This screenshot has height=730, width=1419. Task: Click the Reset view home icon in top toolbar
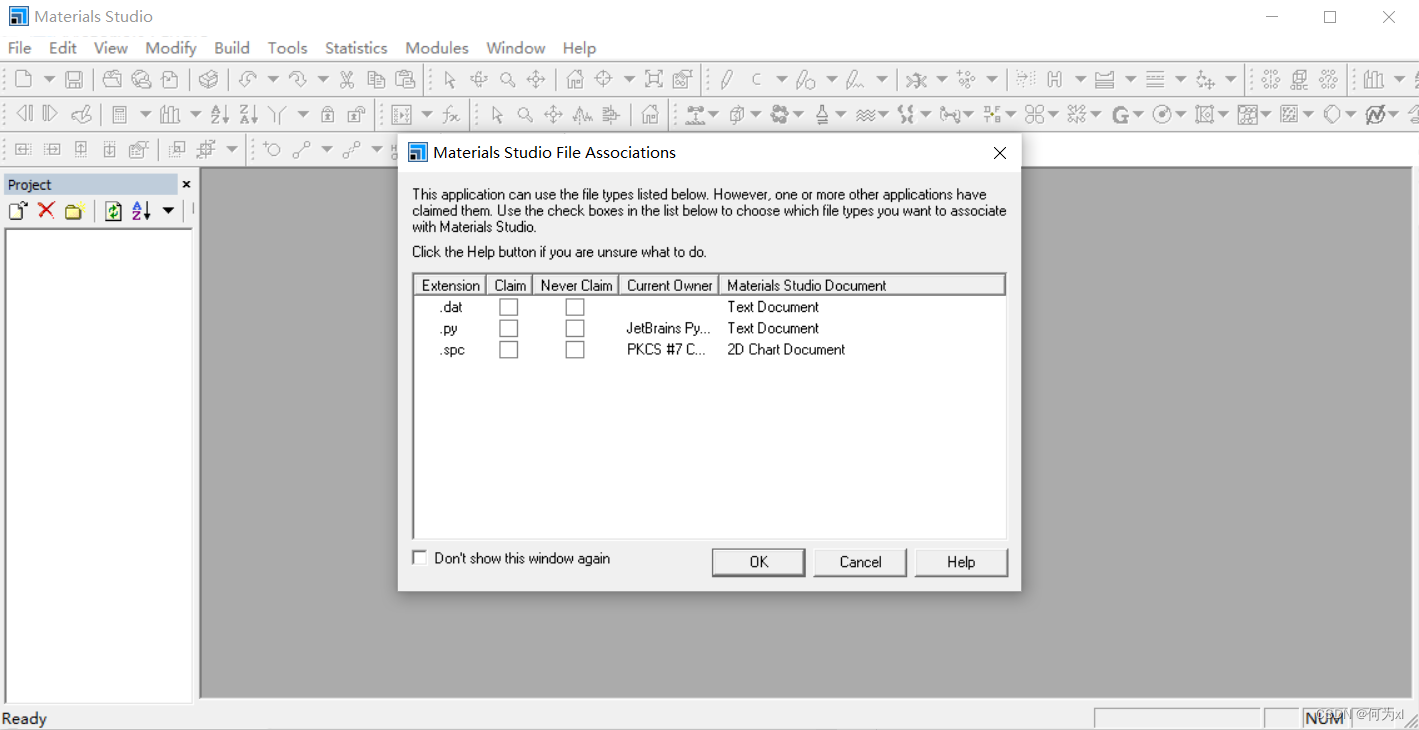tap(575, 79)
